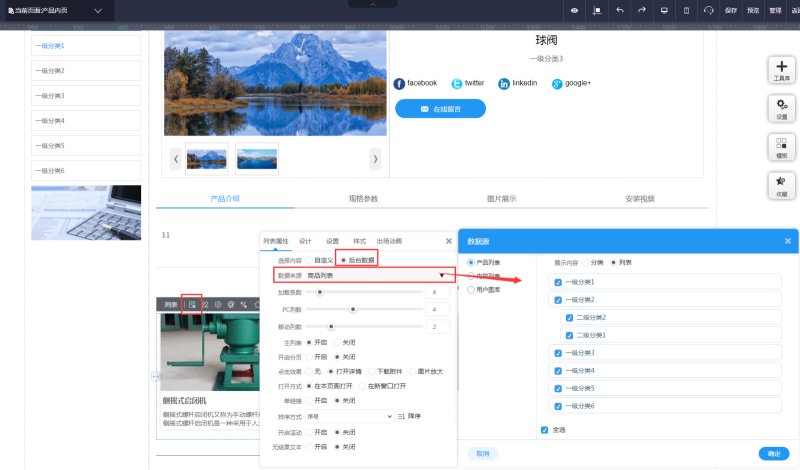Screen dimensions: 800x470
Task: Open the 工具库 plus panel
Action: point(781,69)
